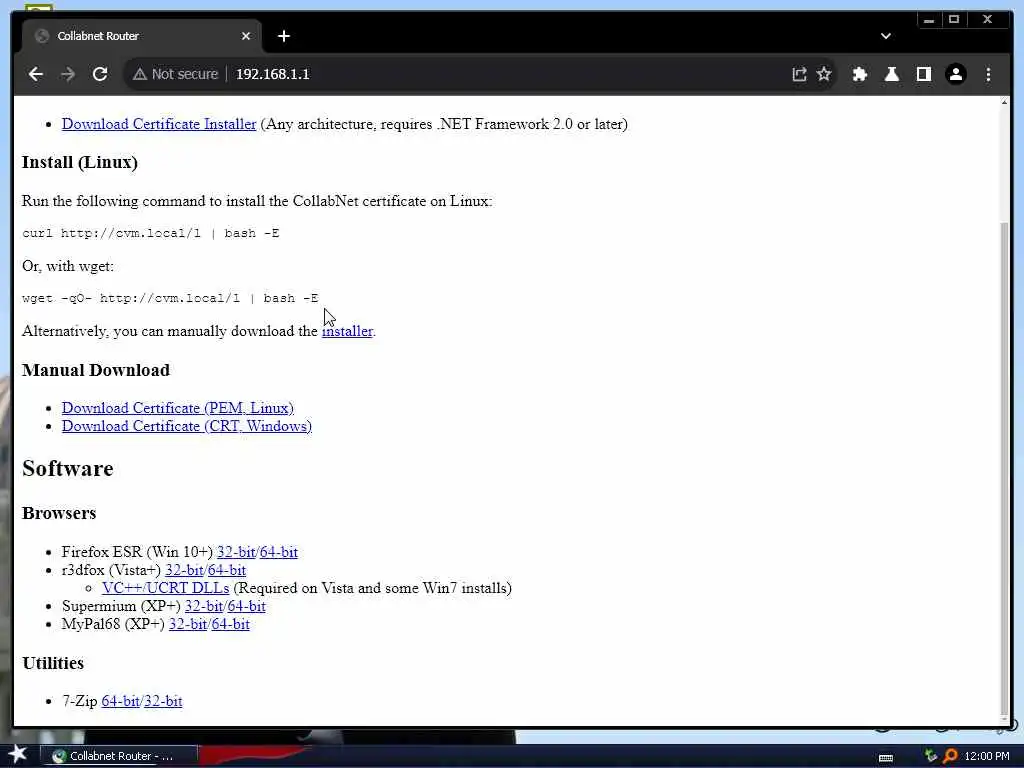Close the Collabnet Router tab
Viewport: 1024px width, 768px height.
coord(246,36)
